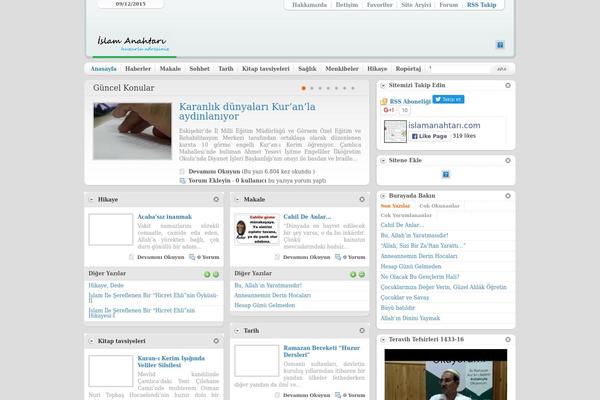Screen dimensions: 600x400
Task: Switch to the Çok Okunanlar tab
Action: click(439, 206)
